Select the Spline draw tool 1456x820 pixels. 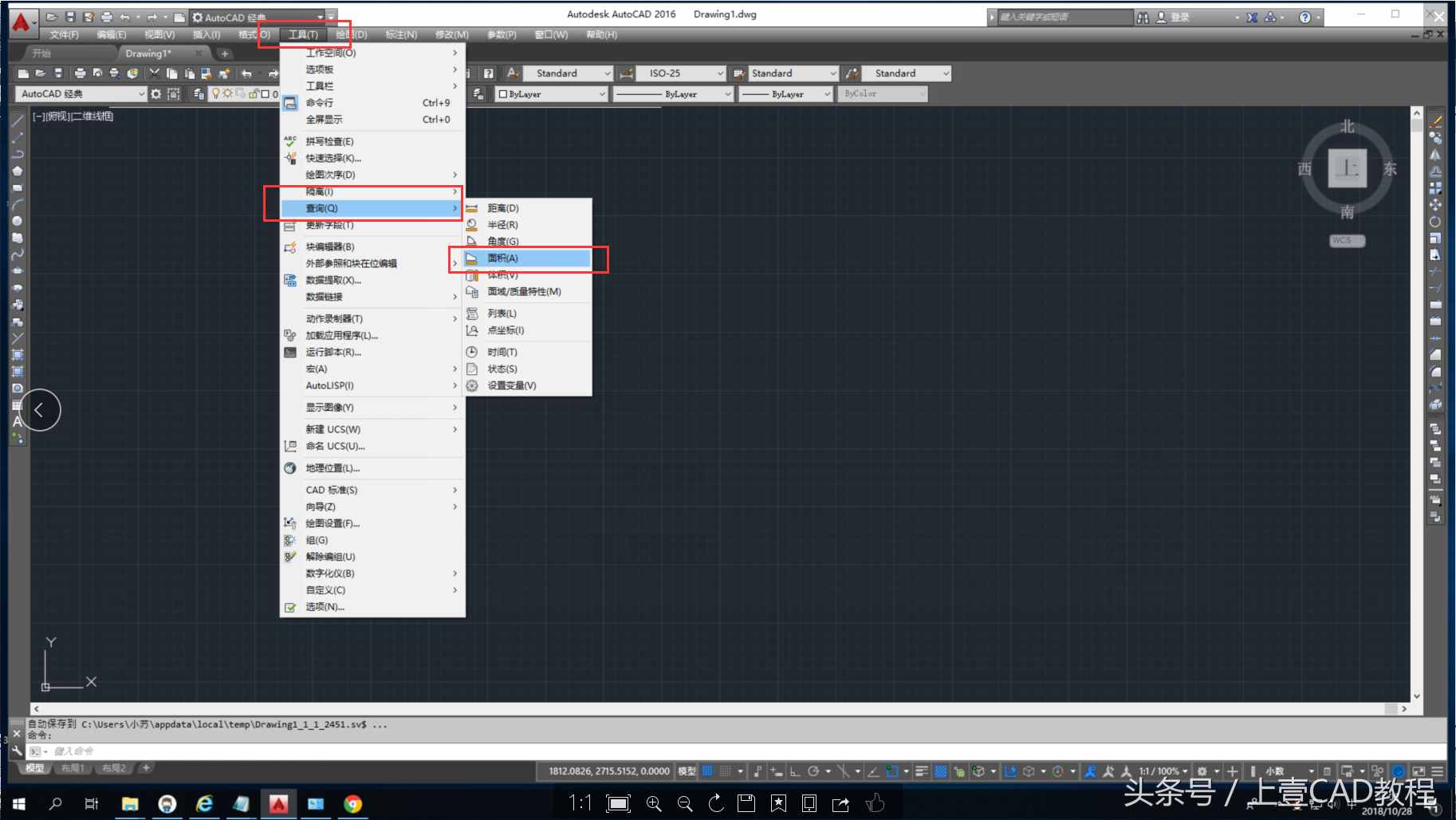coord(17,254)
